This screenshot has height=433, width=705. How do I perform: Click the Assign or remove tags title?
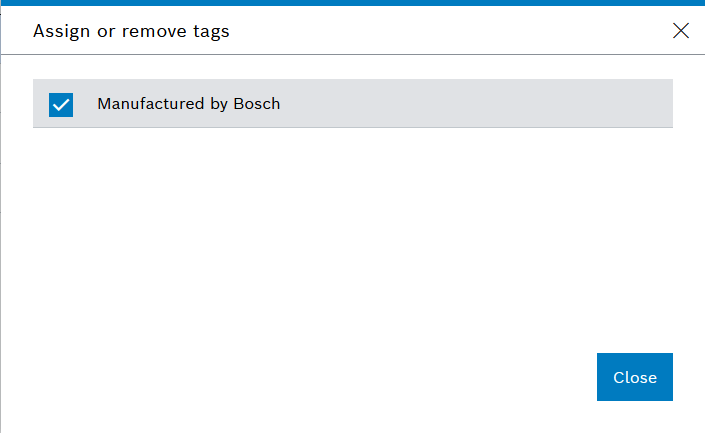(x=131, y=31)
